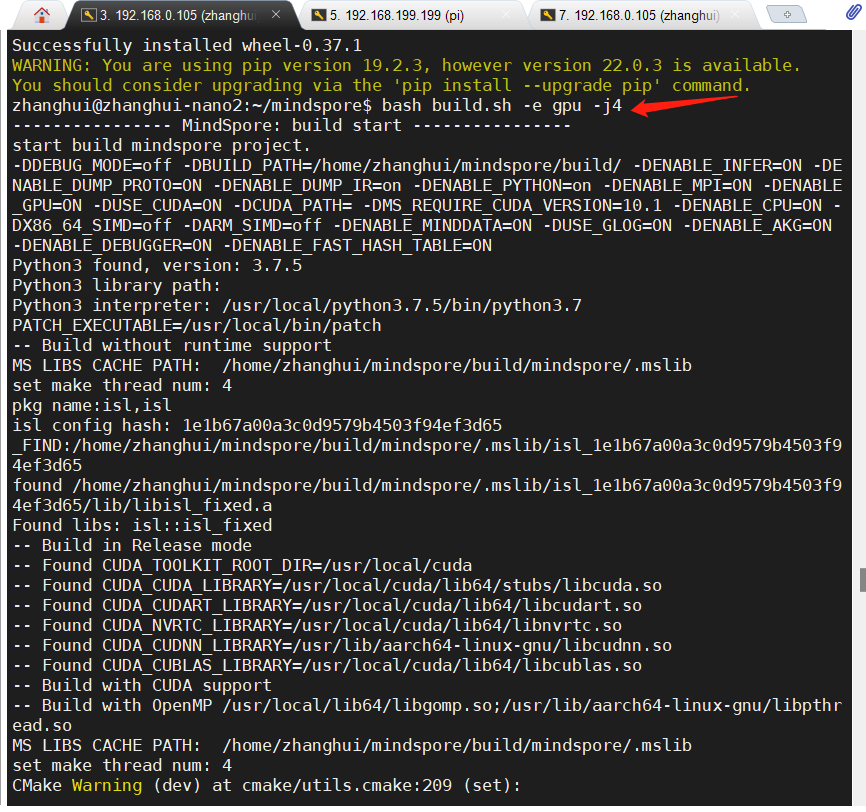Click the '-- Build without runtime support' line
This screenshot has height=812, width=866.
pos(172,345)
